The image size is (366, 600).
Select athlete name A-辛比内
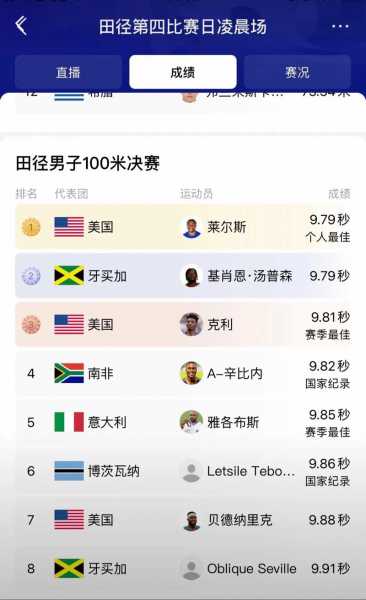click(235, 373)
